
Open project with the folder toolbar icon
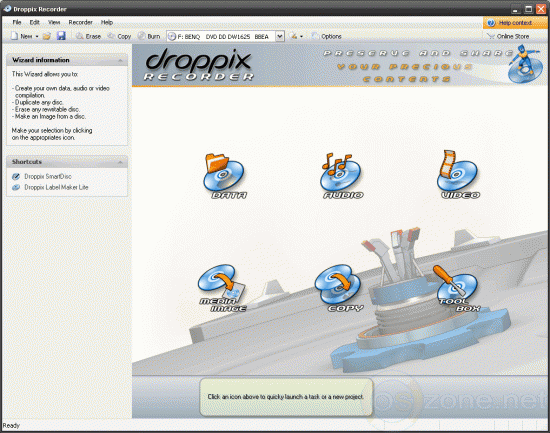coord(47,36)
